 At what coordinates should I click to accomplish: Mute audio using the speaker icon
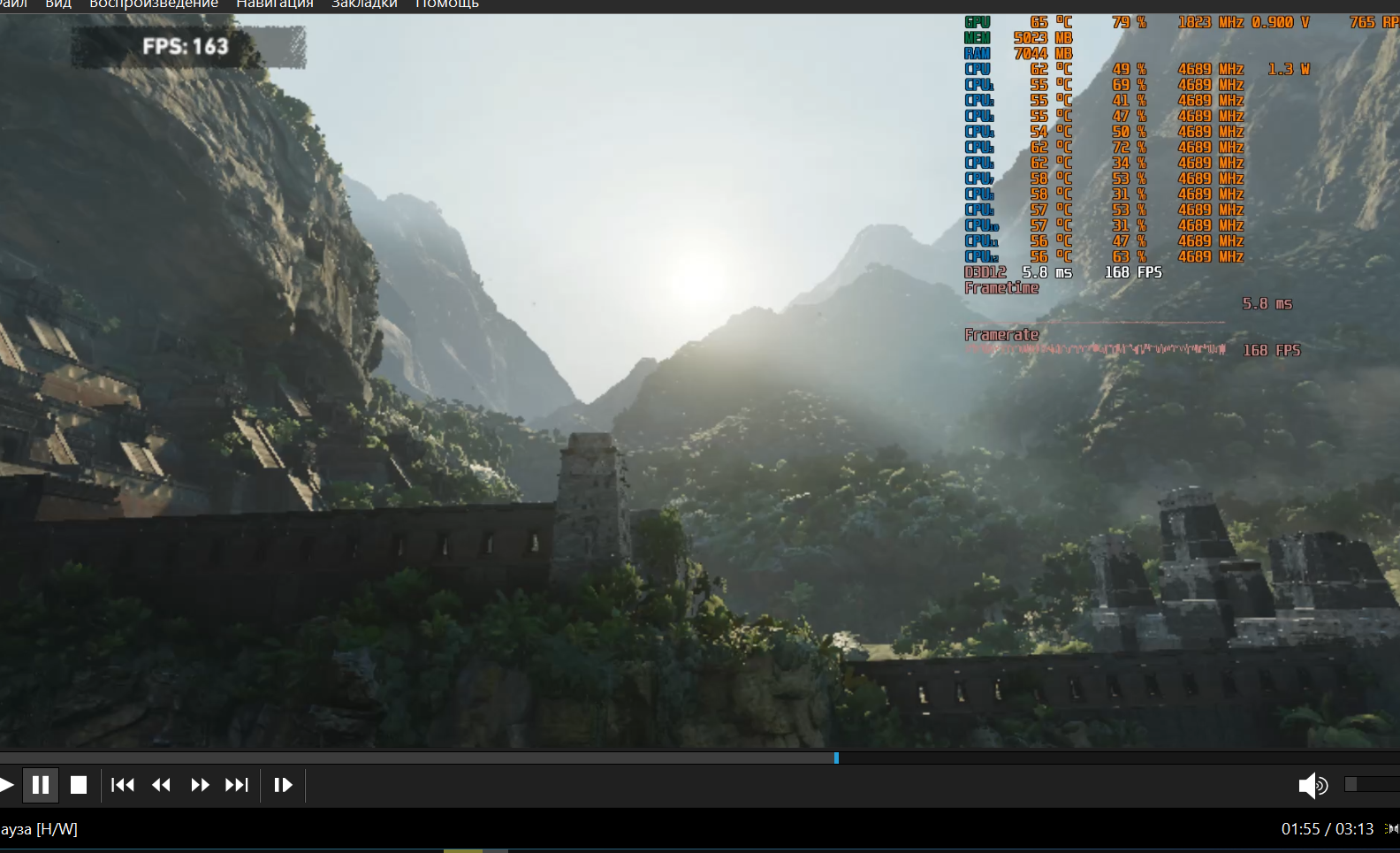1313,785
